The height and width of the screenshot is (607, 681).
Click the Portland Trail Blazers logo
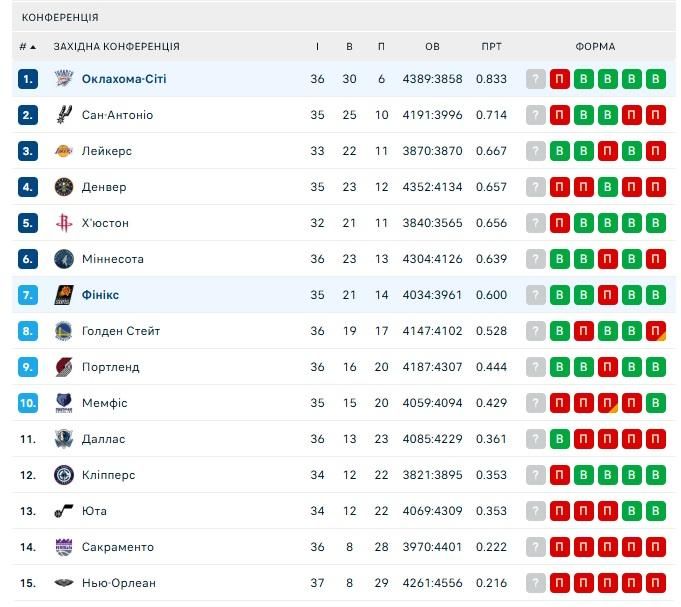coord(64,367)
